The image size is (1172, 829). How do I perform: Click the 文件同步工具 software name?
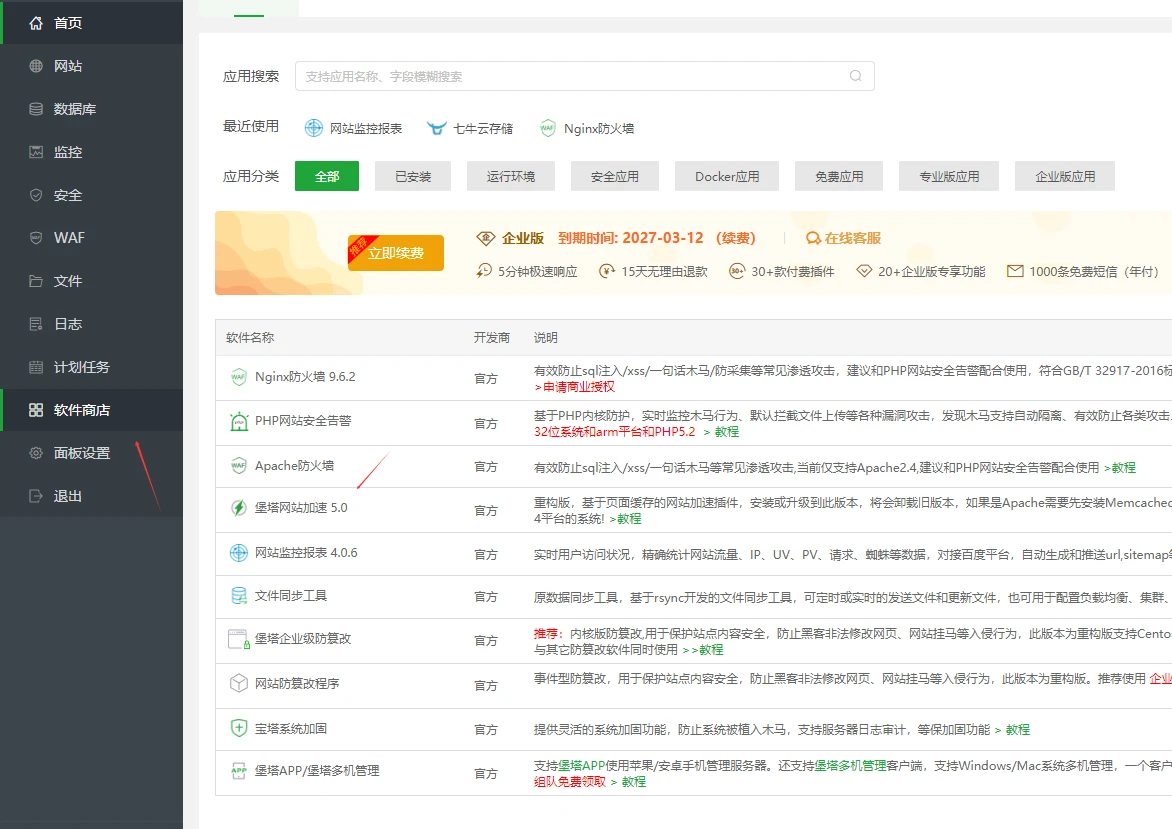tap(291, 596)
